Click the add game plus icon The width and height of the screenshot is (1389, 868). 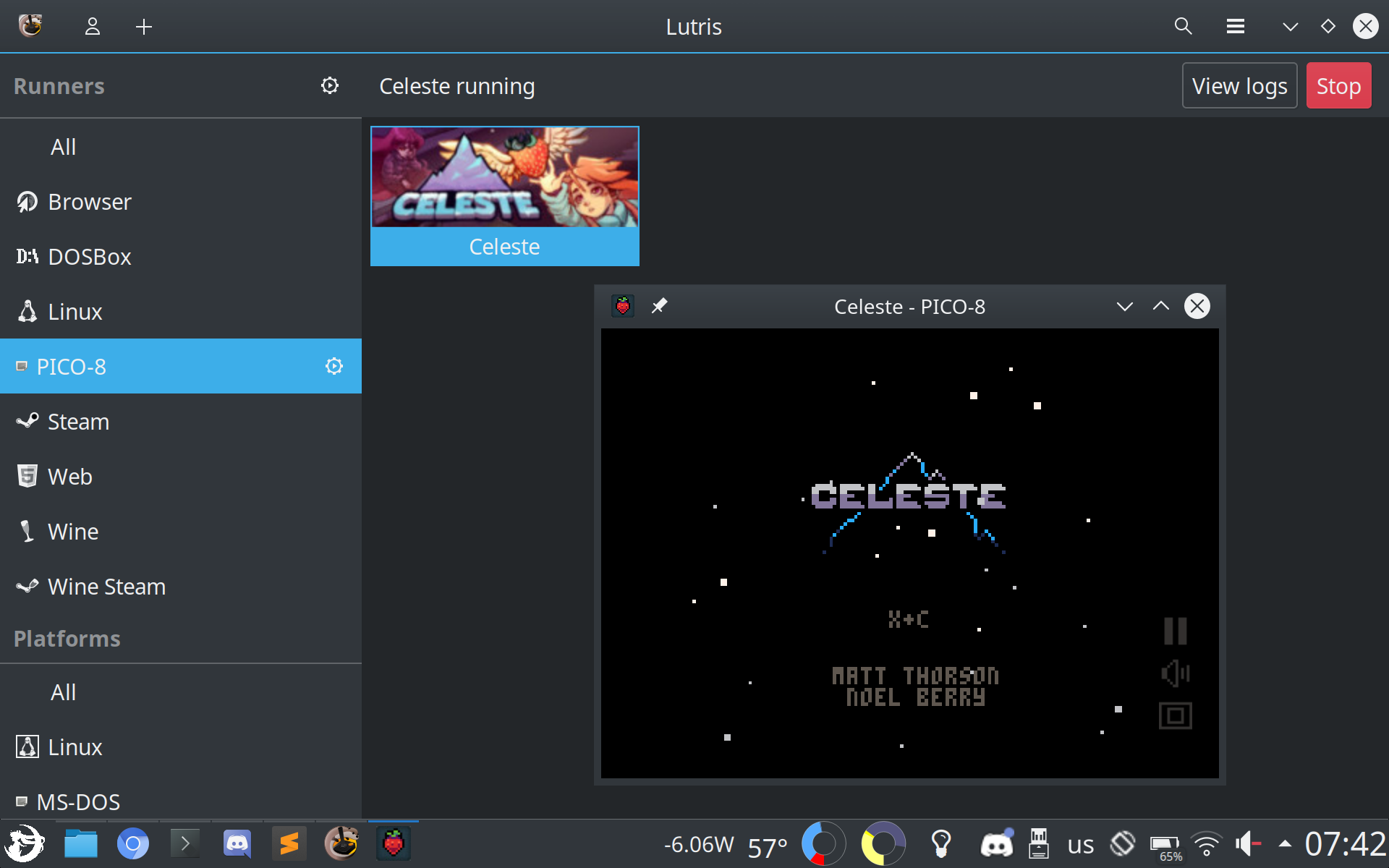click(x=143, y=26)
